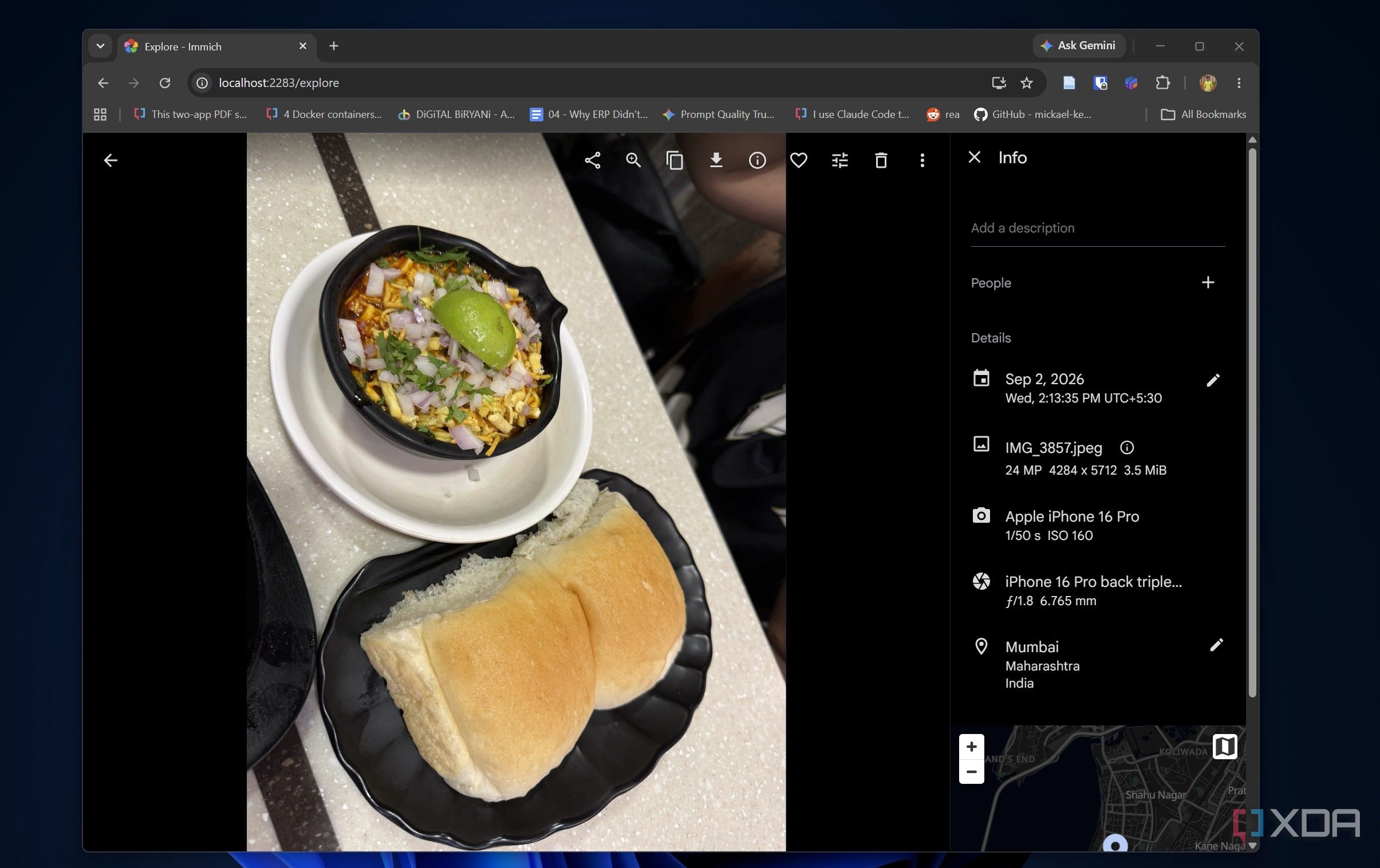
Task: Open the viewer's three-dot more menu
Action: click(922, 160)
